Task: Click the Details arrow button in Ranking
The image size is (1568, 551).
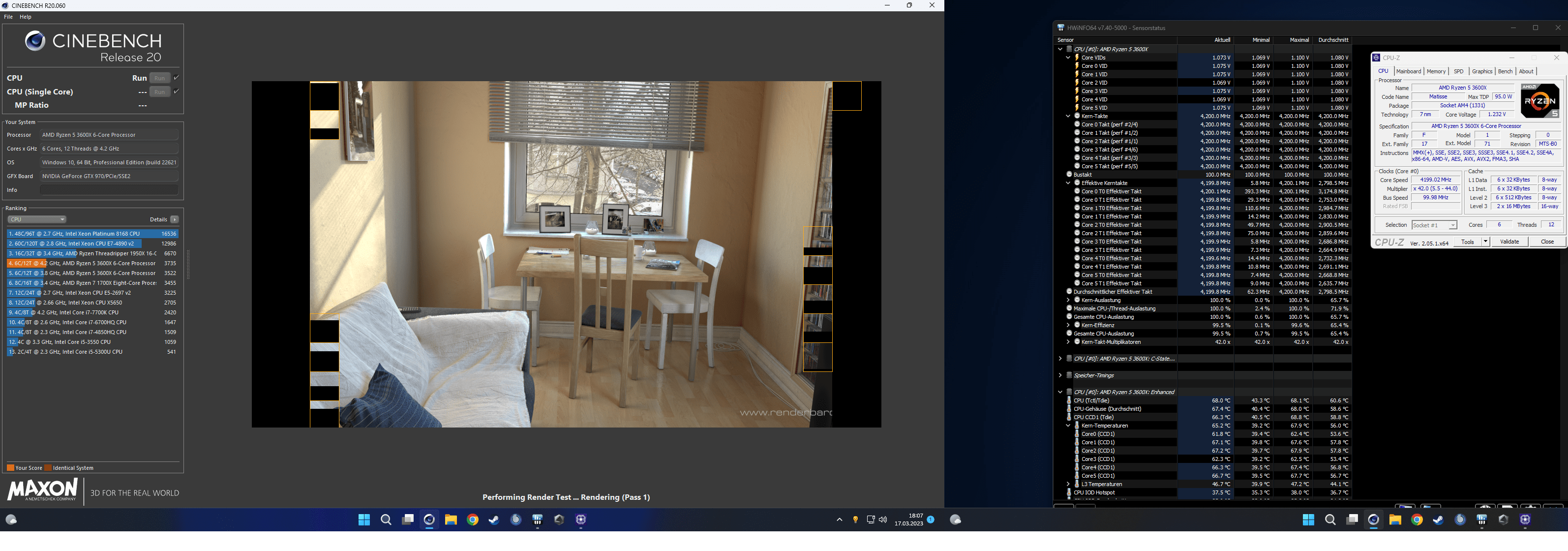Action: click(175, 219)
